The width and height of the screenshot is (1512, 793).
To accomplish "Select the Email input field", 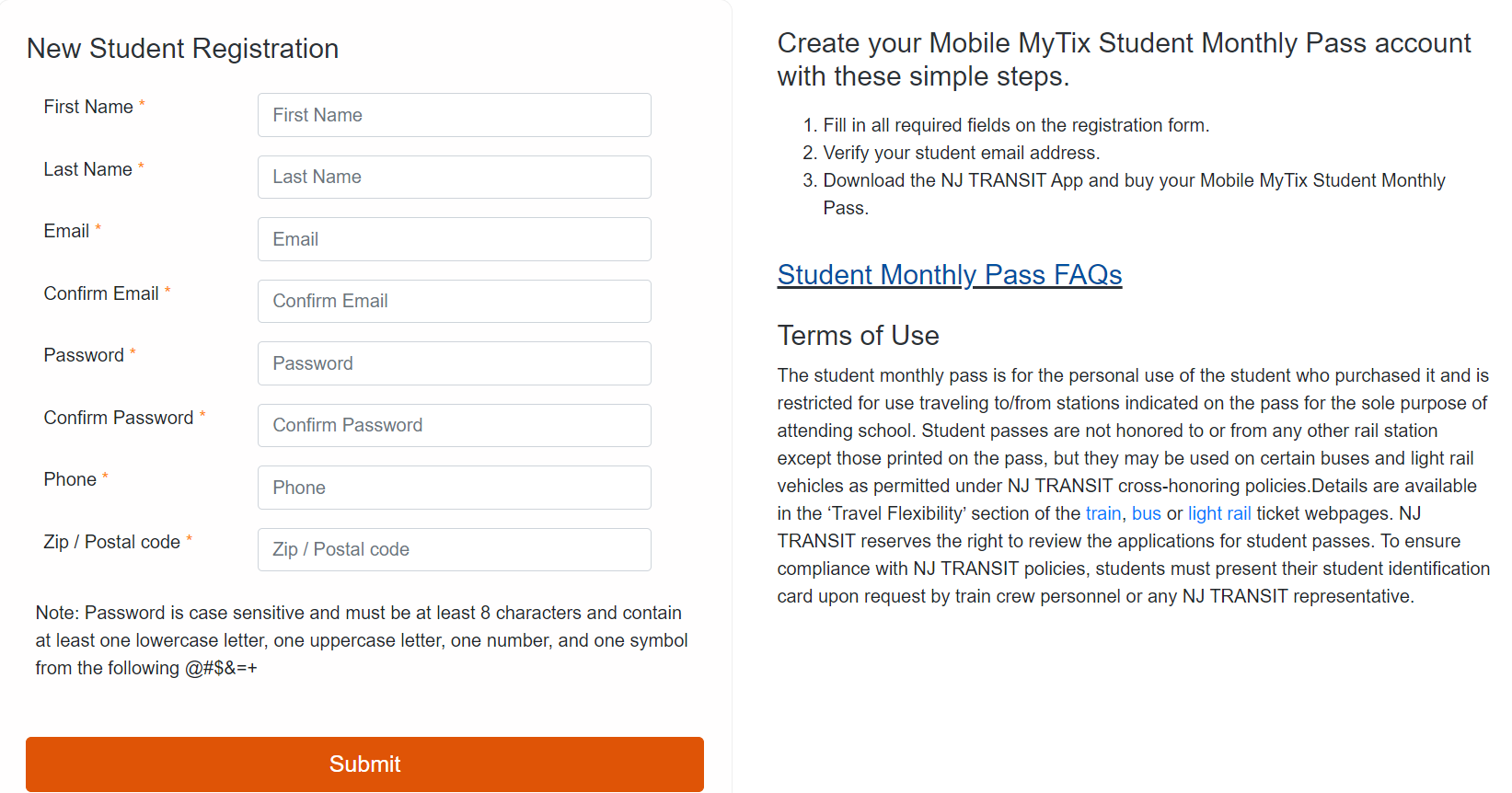I will click(x=454, y=239).
